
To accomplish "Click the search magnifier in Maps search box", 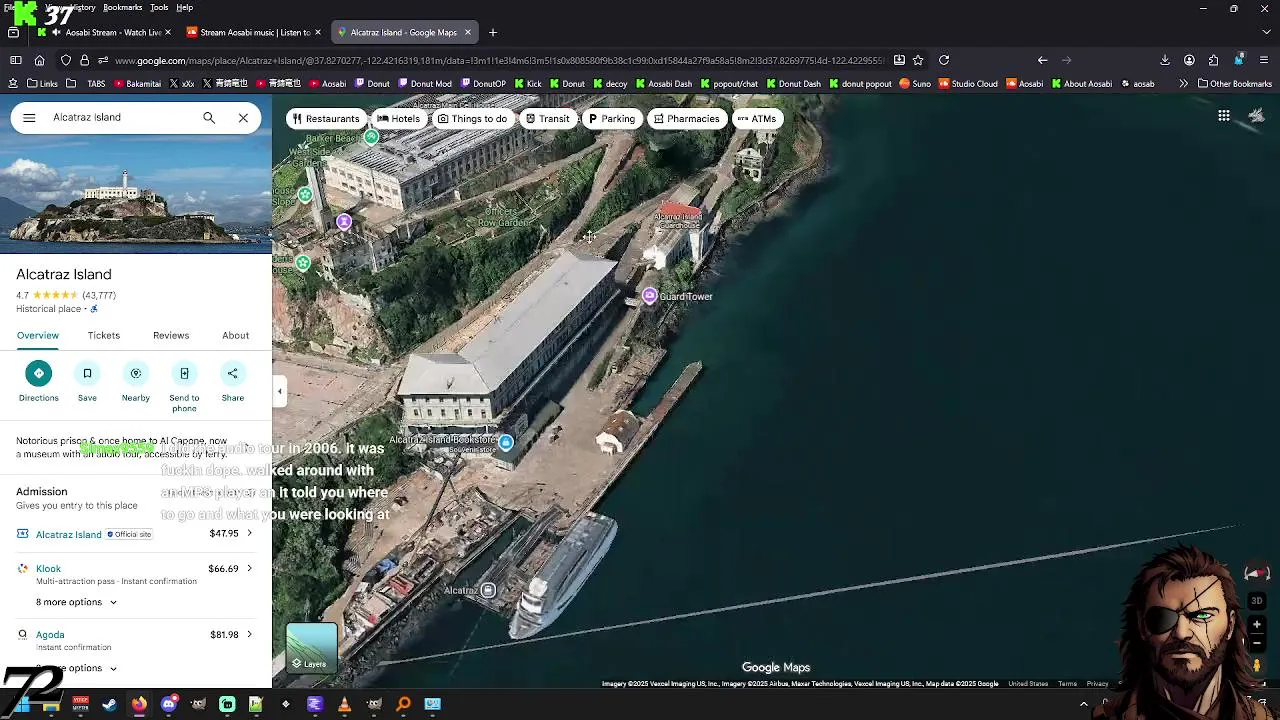I will [x=209, y=118].
